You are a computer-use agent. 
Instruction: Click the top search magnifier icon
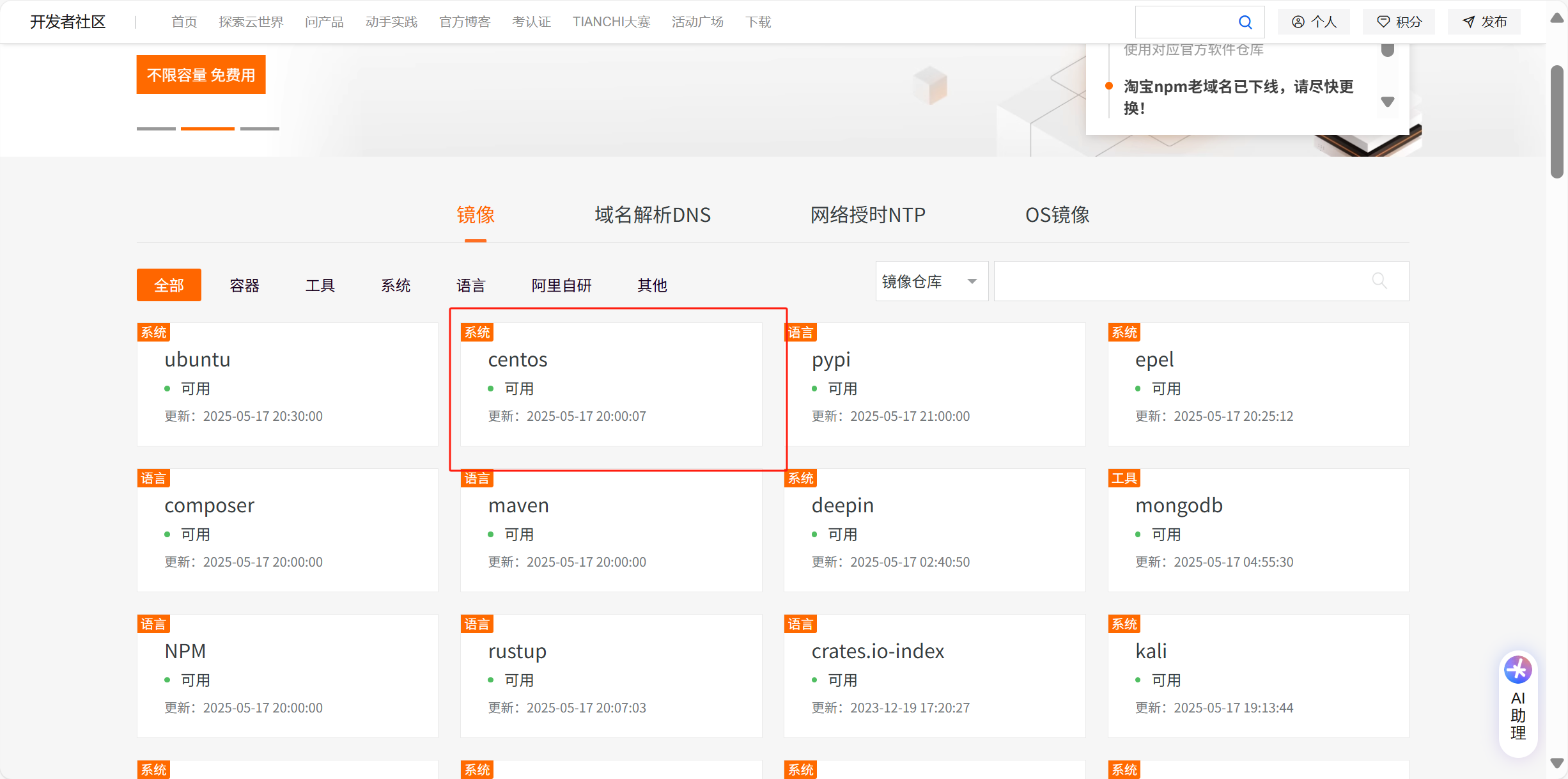(1245, 22)
